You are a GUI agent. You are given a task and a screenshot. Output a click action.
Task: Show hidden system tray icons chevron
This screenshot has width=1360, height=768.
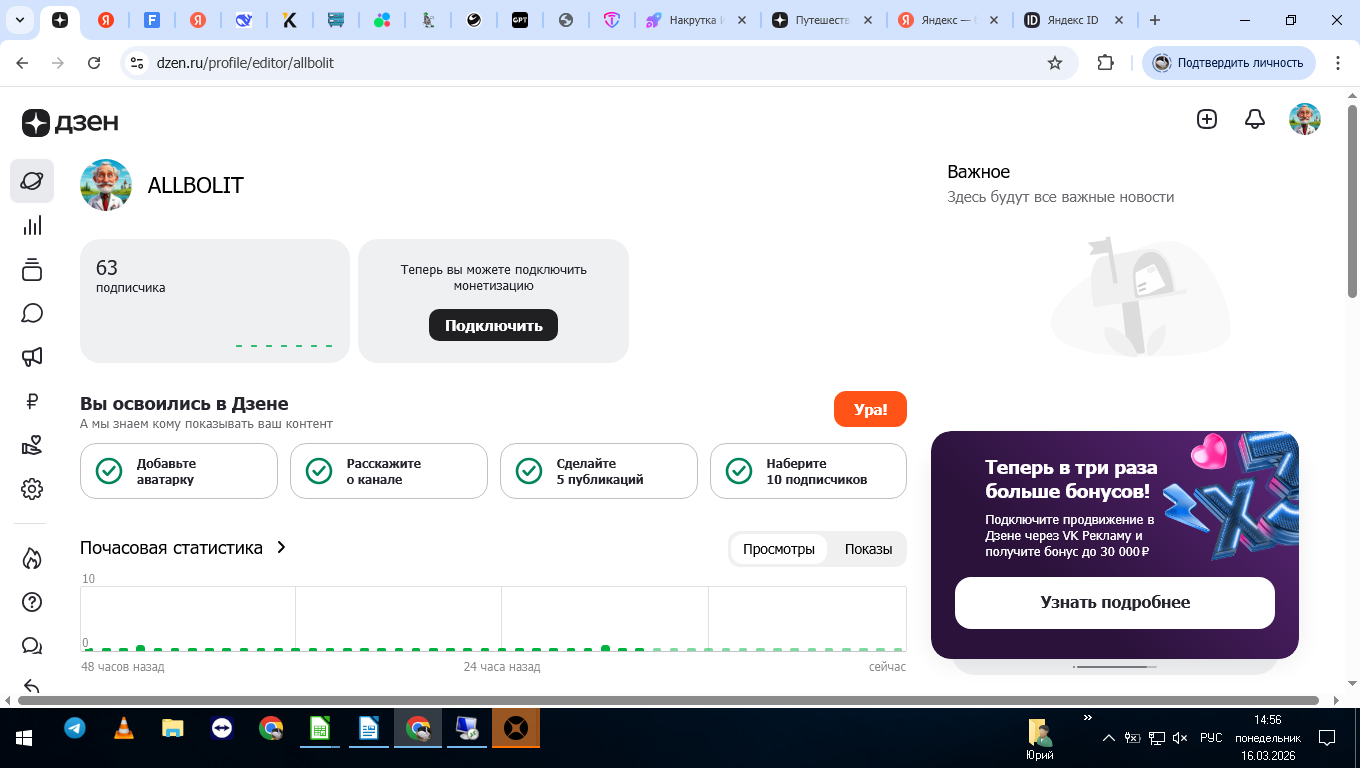1108,738
